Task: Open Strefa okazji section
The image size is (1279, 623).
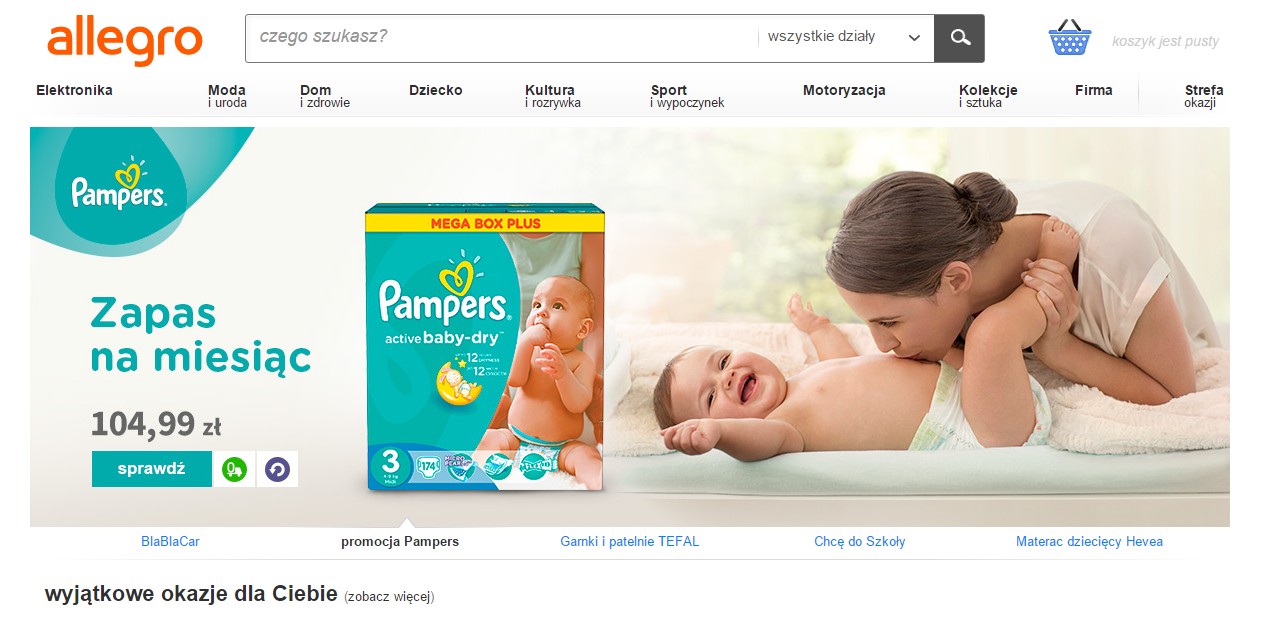Action: click(1204, 96)
